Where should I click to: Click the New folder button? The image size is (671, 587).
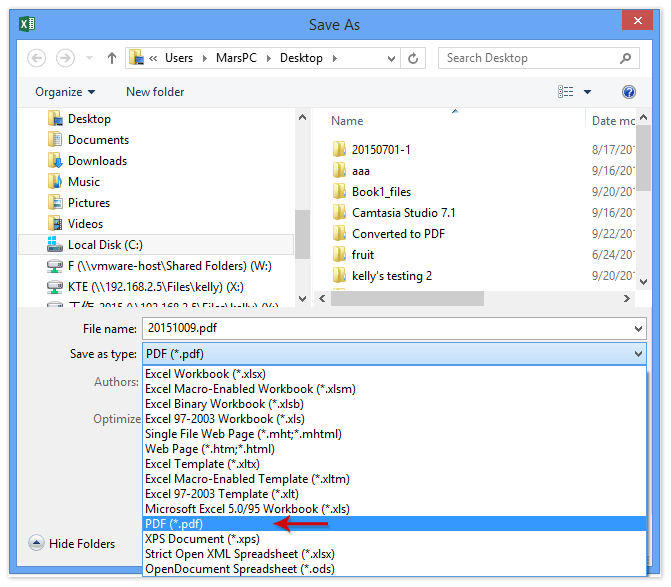pyautogui.click(x=155, y=92)
